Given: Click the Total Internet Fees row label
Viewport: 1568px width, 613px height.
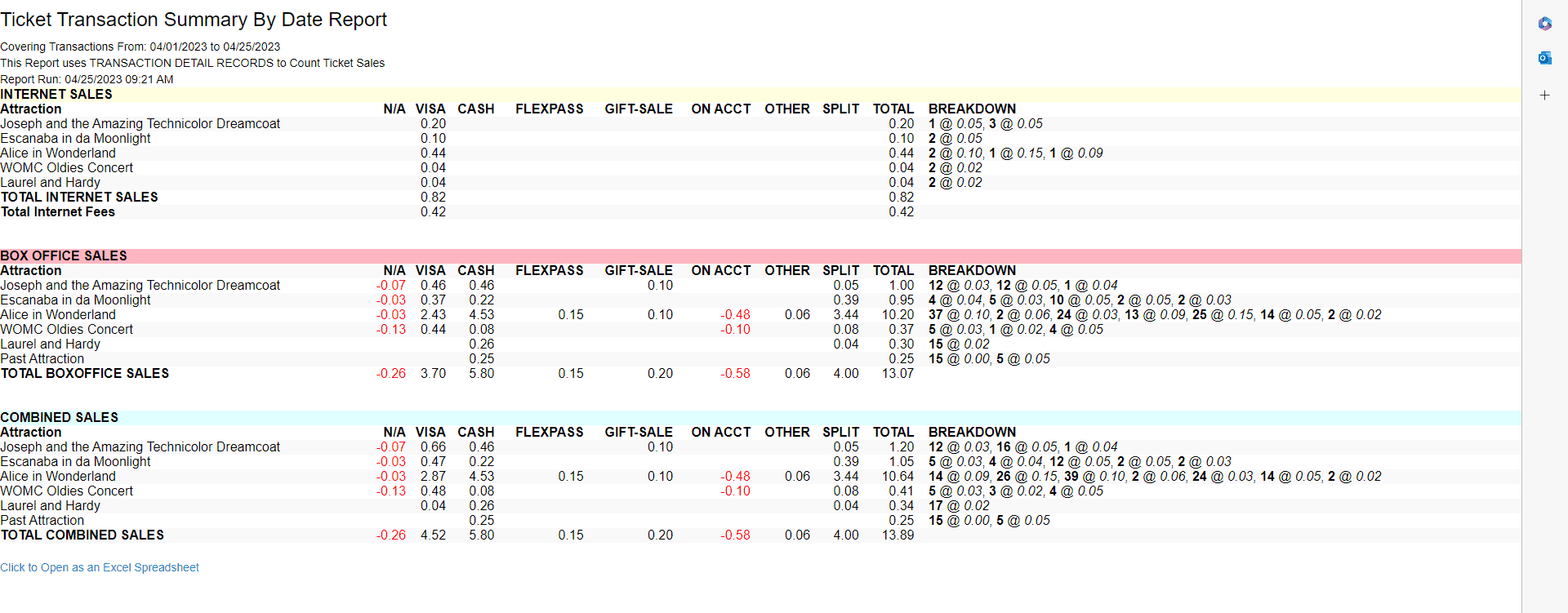Looking at the screenshot, I should point(58,212).
